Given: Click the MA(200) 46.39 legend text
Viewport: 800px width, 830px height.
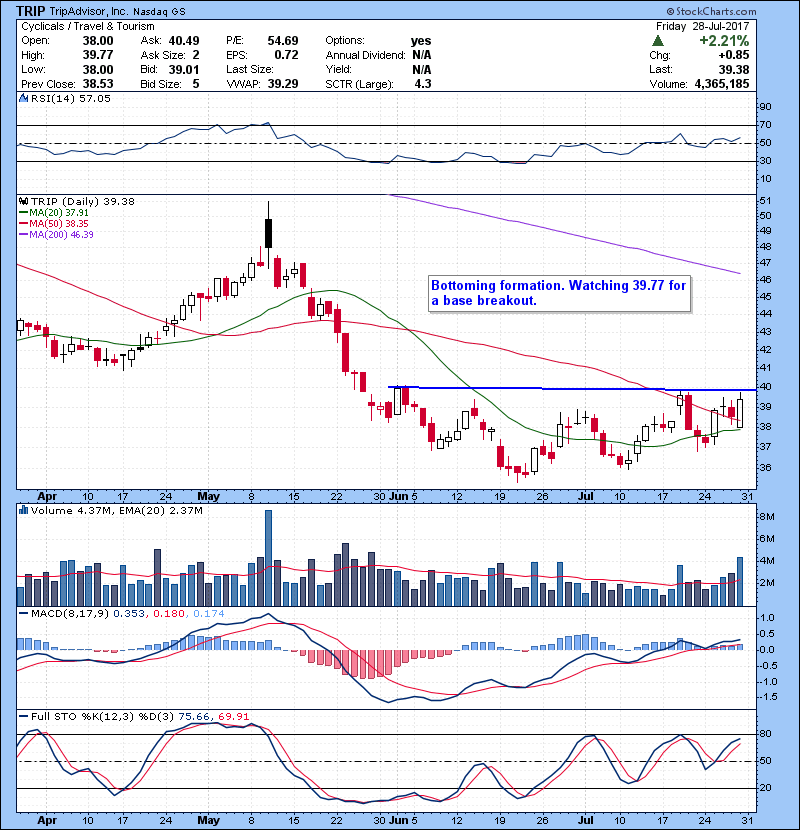Looking at the screenshot, I should [x=61, y=234].
